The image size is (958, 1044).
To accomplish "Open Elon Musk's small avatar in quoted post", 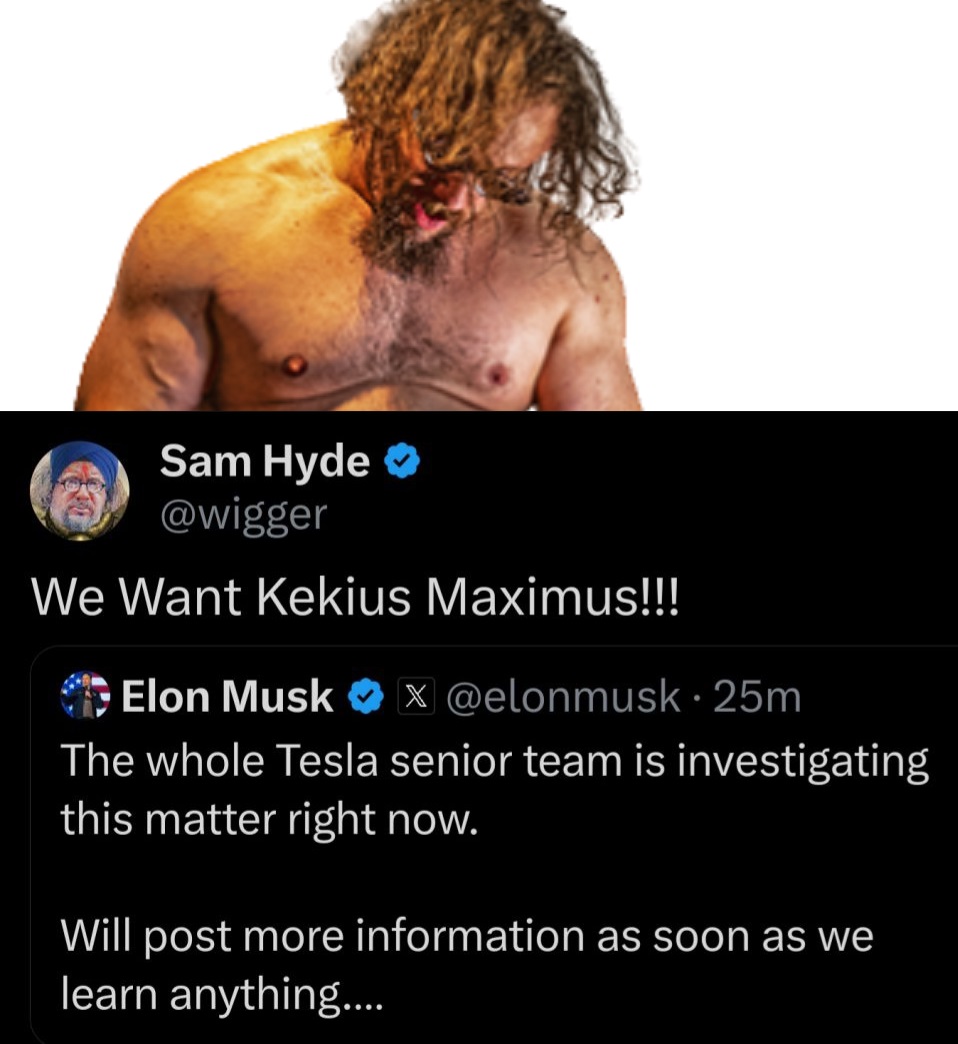I will [85, 695].
